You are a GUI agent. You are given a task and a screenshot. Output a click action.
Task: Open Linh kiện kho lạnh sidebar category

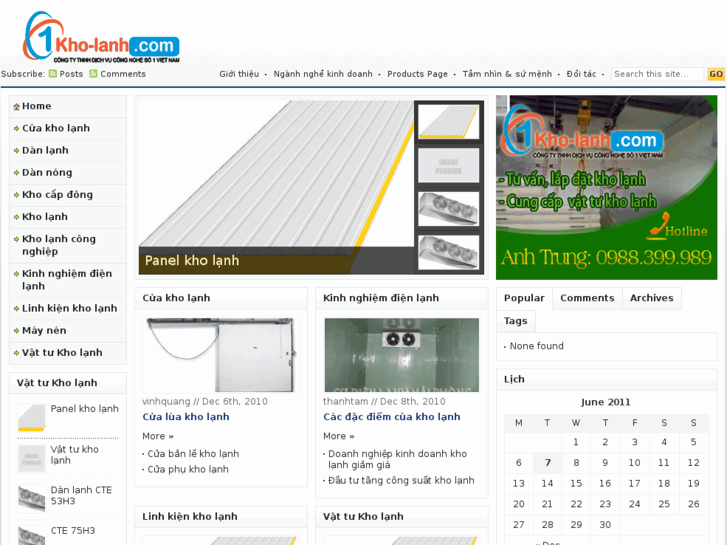[x=70, y=308]
